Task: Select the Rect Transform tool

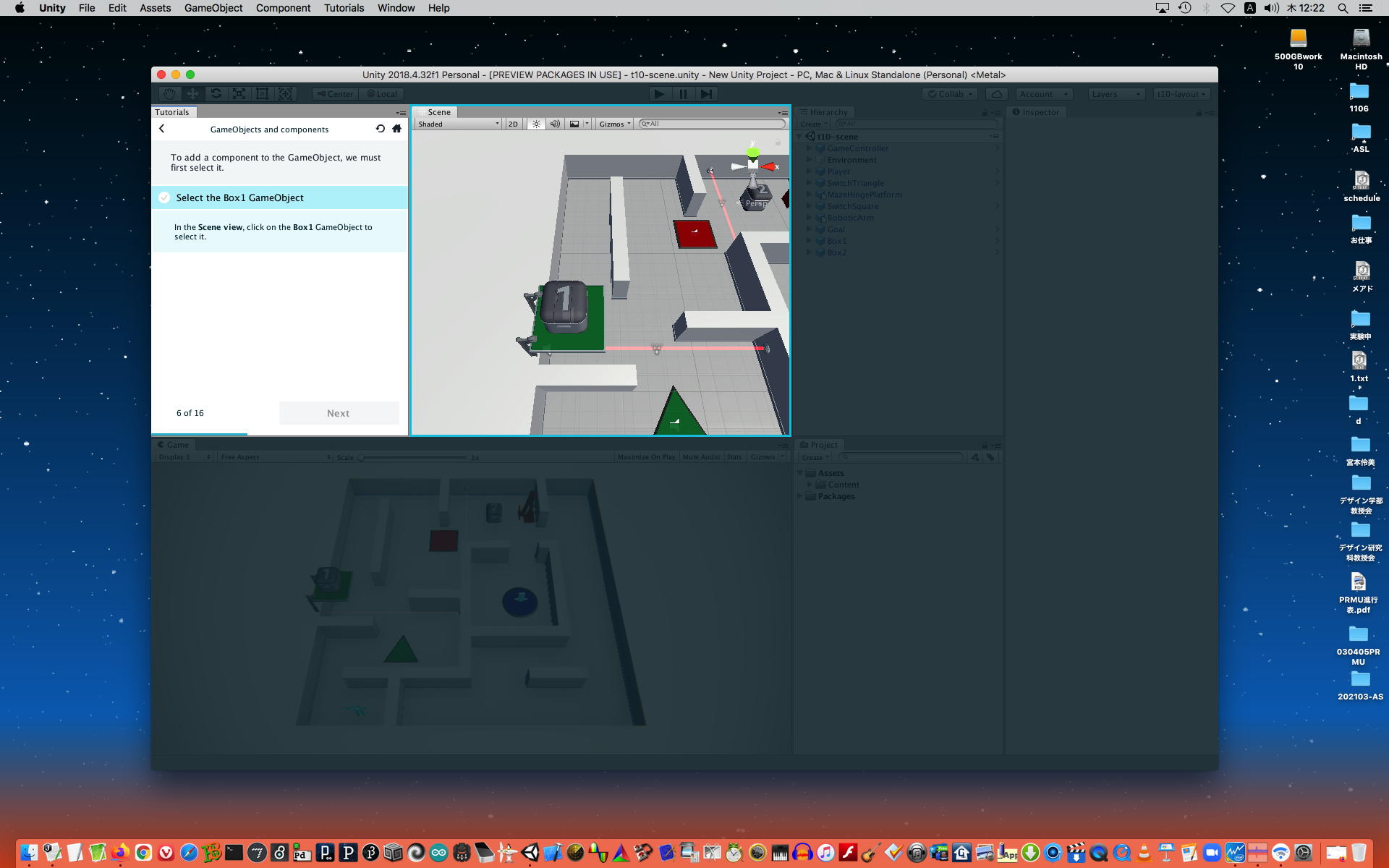Action: point(262,94)
